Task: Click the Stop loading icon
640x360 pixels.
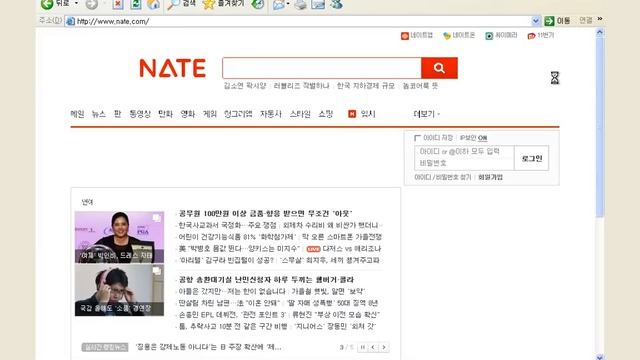Action: point(118,4)
